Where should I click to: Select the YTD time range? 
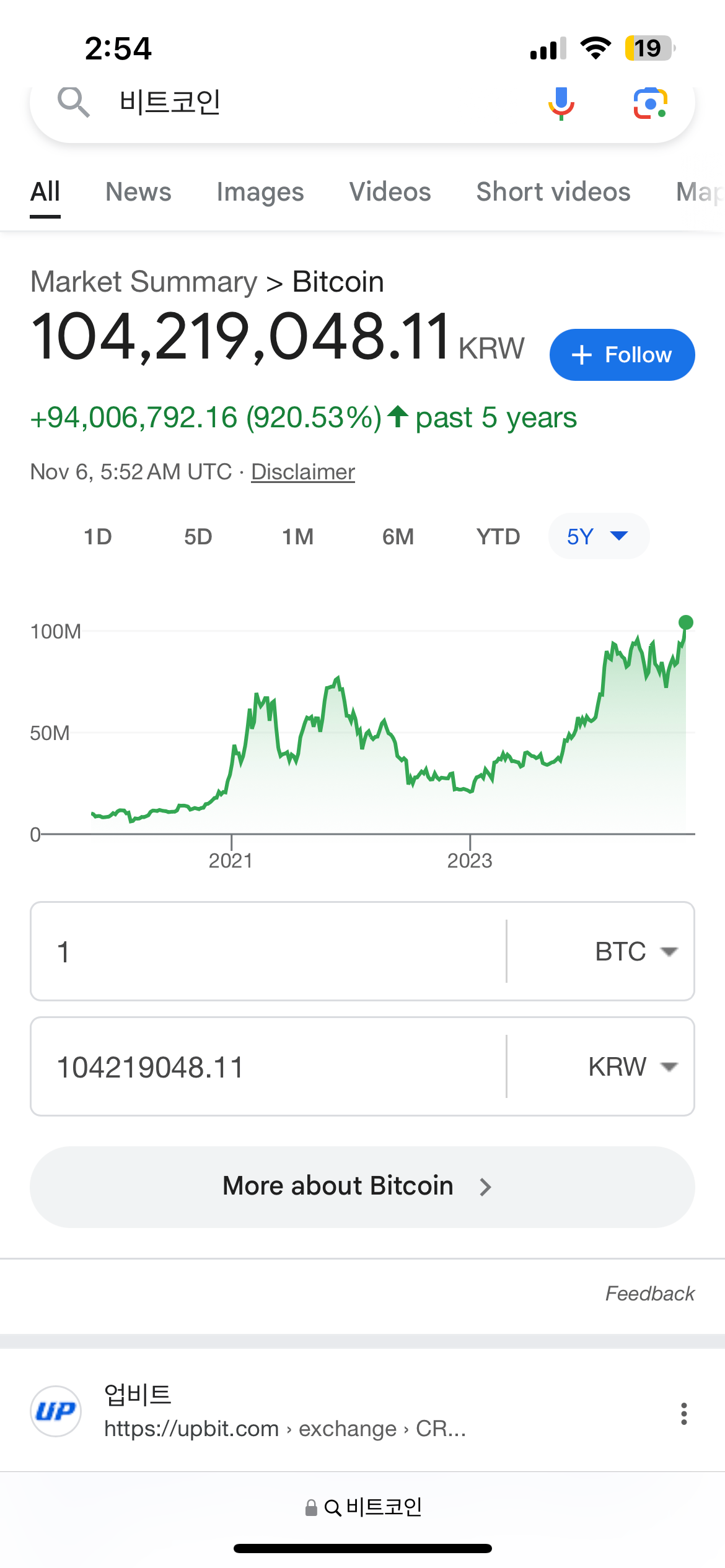(x=498, y=536)
